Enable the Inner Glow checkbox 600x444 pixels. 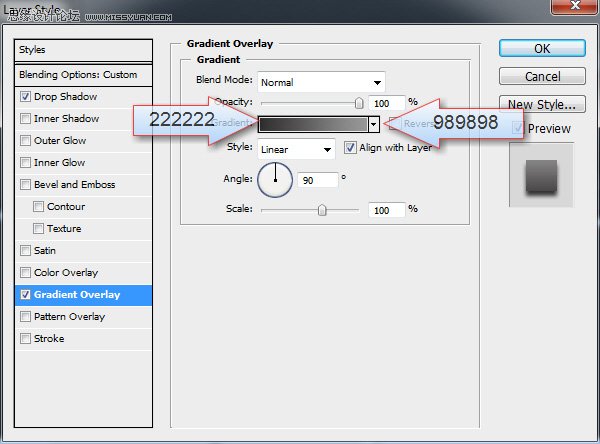coord(25,163)
